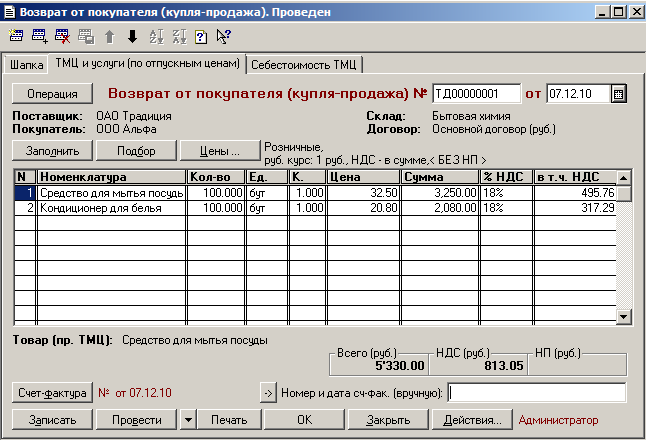Image resolution: width=646 pixels, height=441 pixels.
Task: Move the row down with arrow icon
Action: [x=132, y=37]
